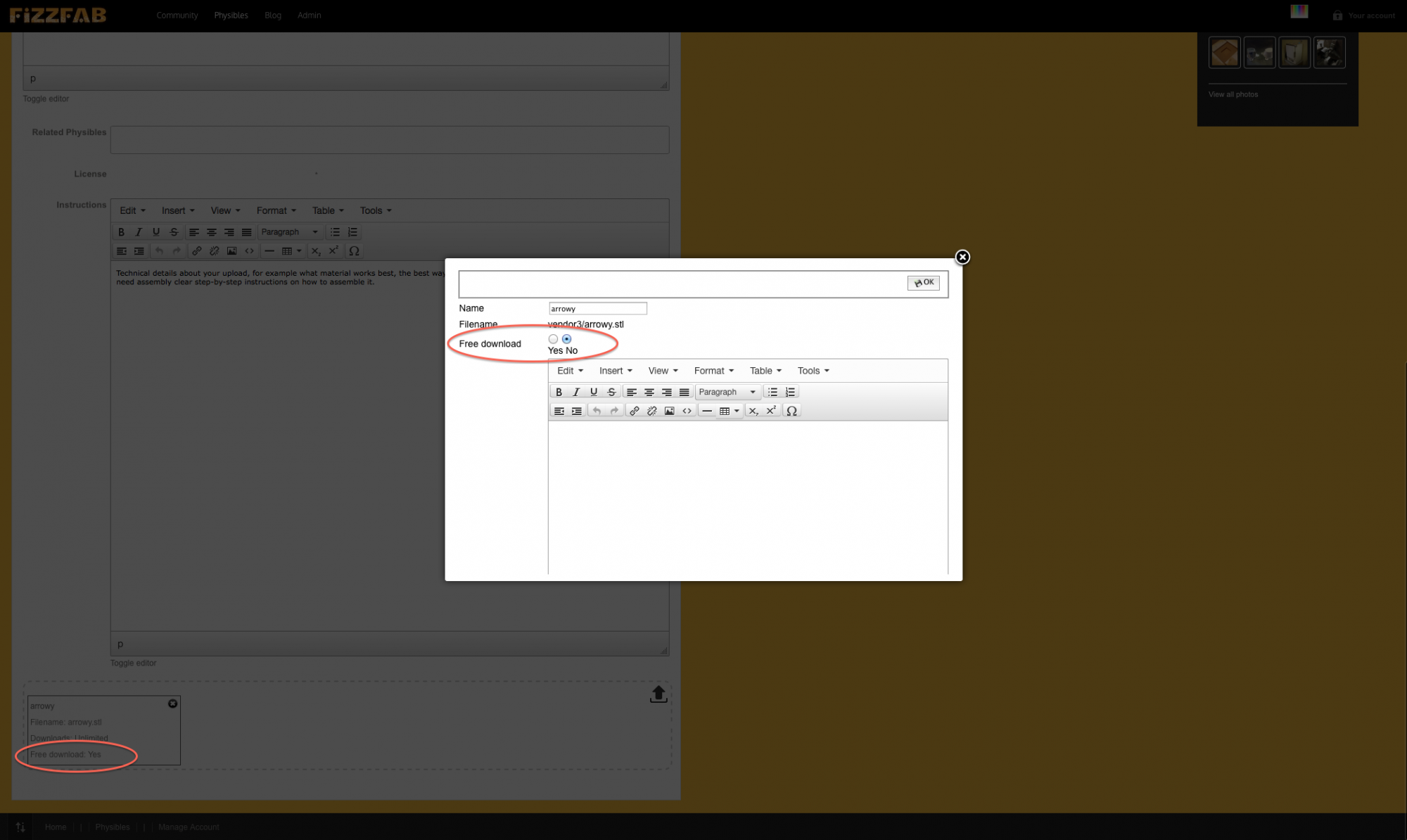
Task: Click numbered list icon in dialog editor
Action: 790,392
